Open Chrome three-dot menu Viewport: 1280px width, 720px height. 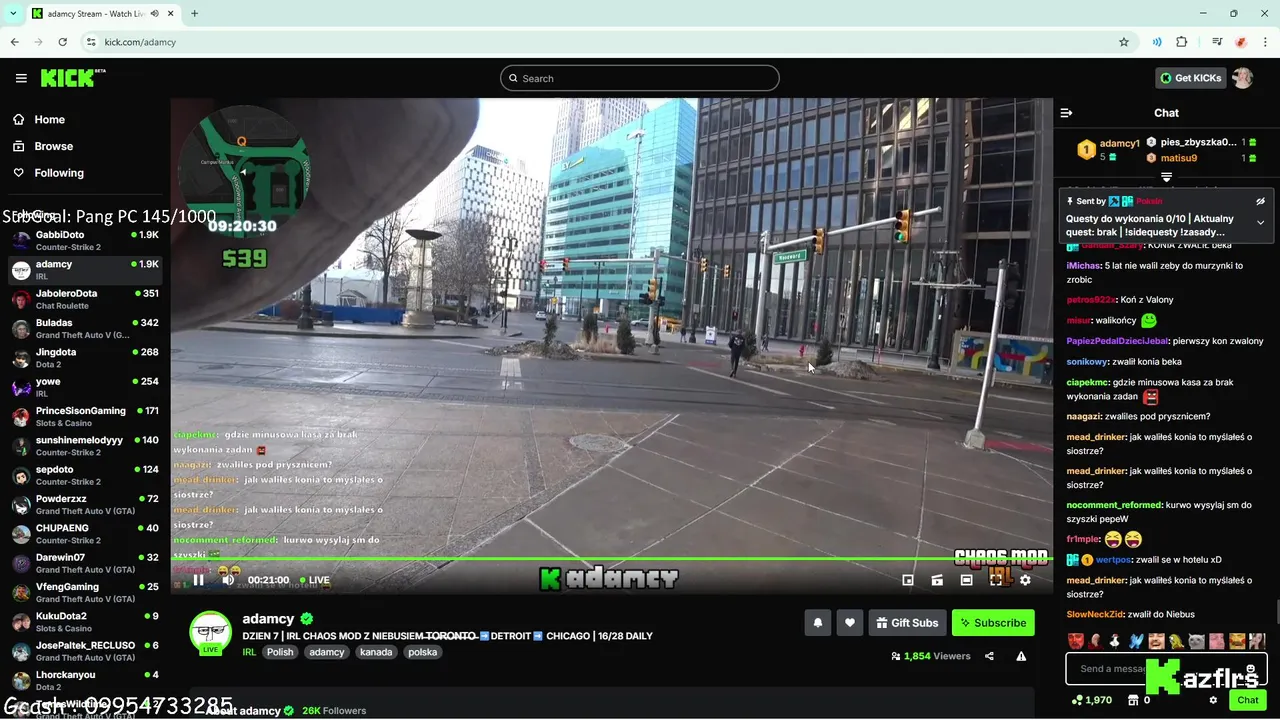(x=1266, y=42)
